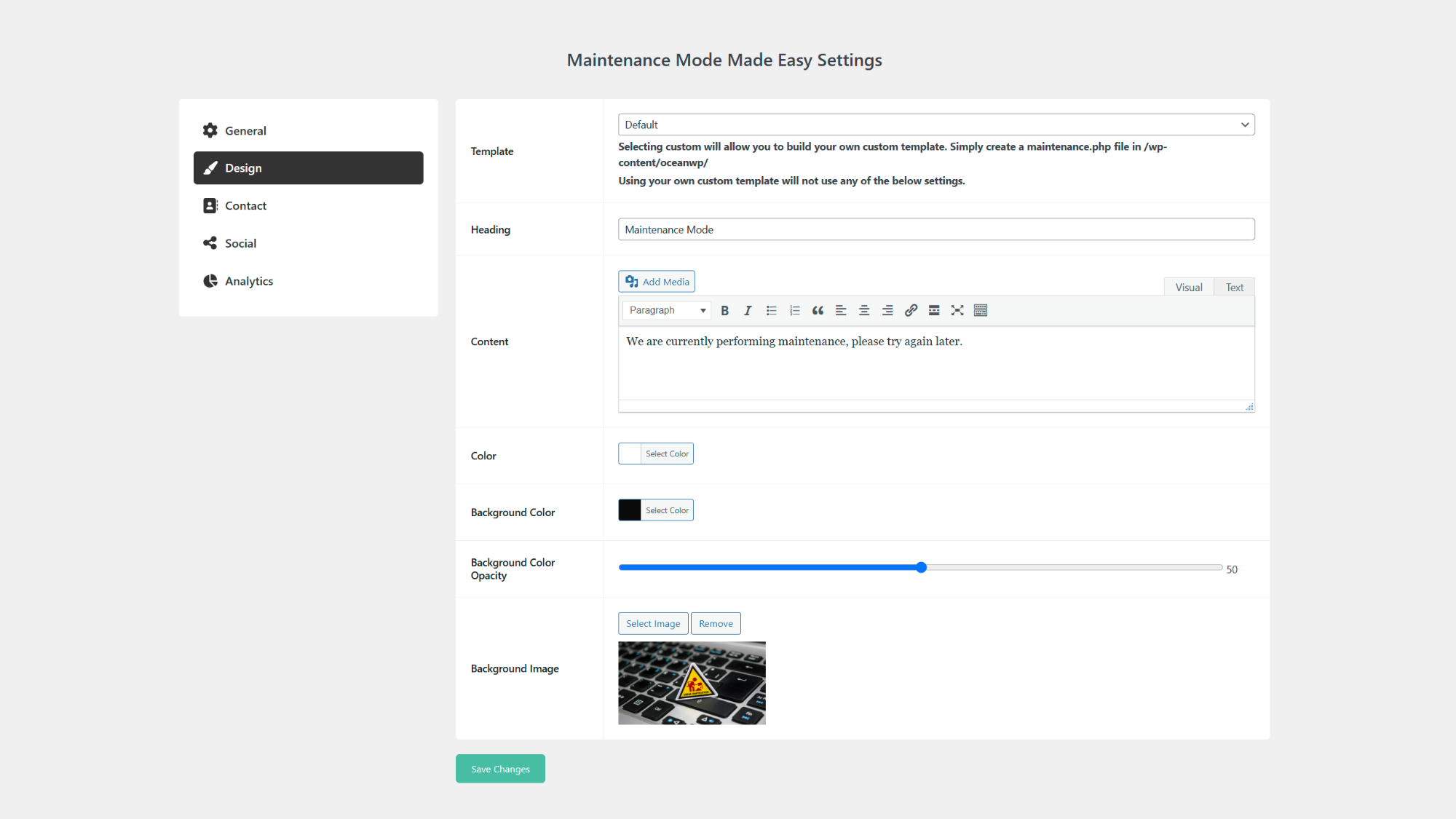
Task: Apply blockquote formatting
Action: (x=818, y=310)
